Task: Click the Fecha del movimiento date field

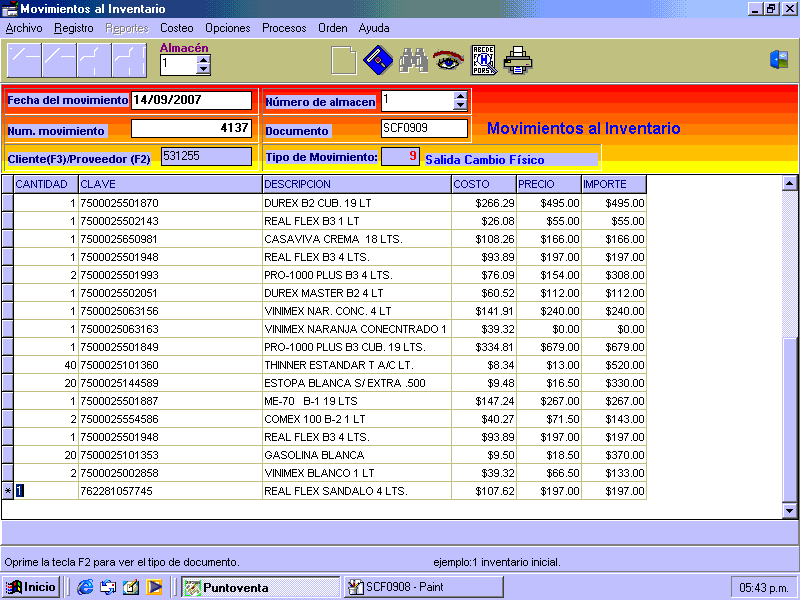Action: [x=191, y=100]
